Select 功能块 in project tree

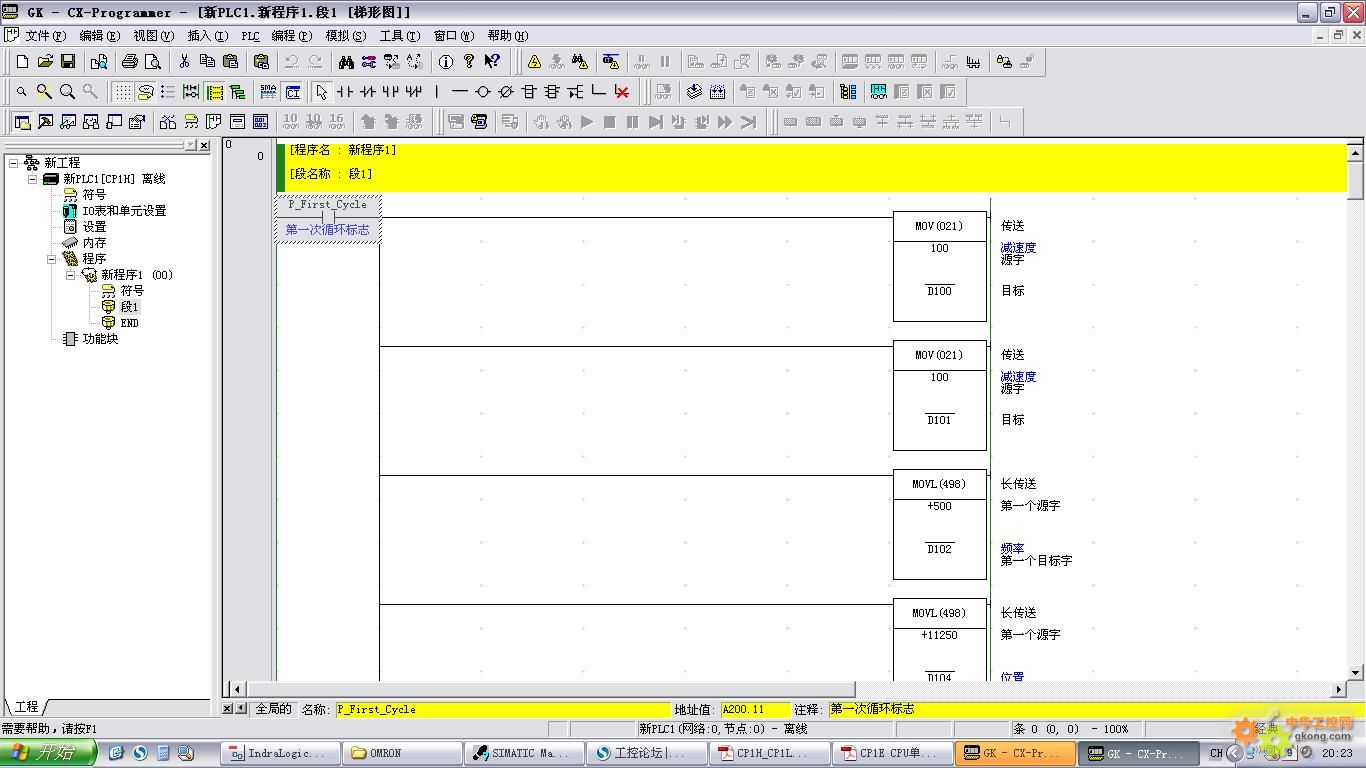(100, 339)
